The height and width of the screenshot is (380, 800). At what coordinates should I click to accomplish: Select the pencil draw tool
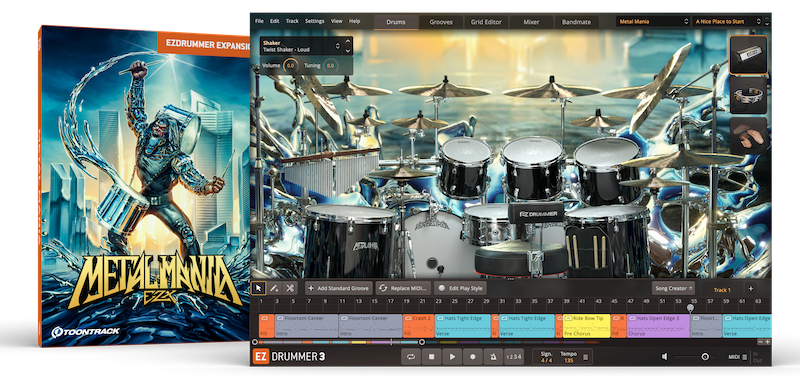pyautogui.click(x=274, y=288)
